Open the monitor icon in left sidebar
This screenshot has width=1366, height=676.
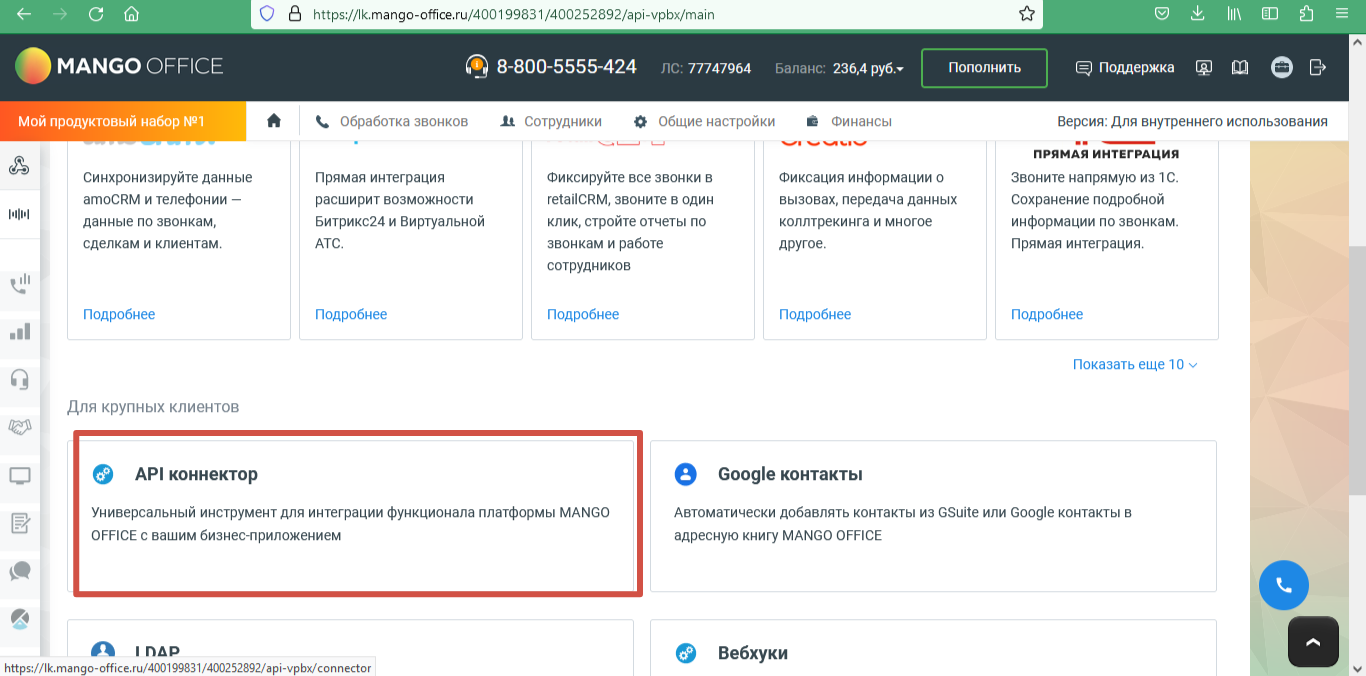[19, 475]
